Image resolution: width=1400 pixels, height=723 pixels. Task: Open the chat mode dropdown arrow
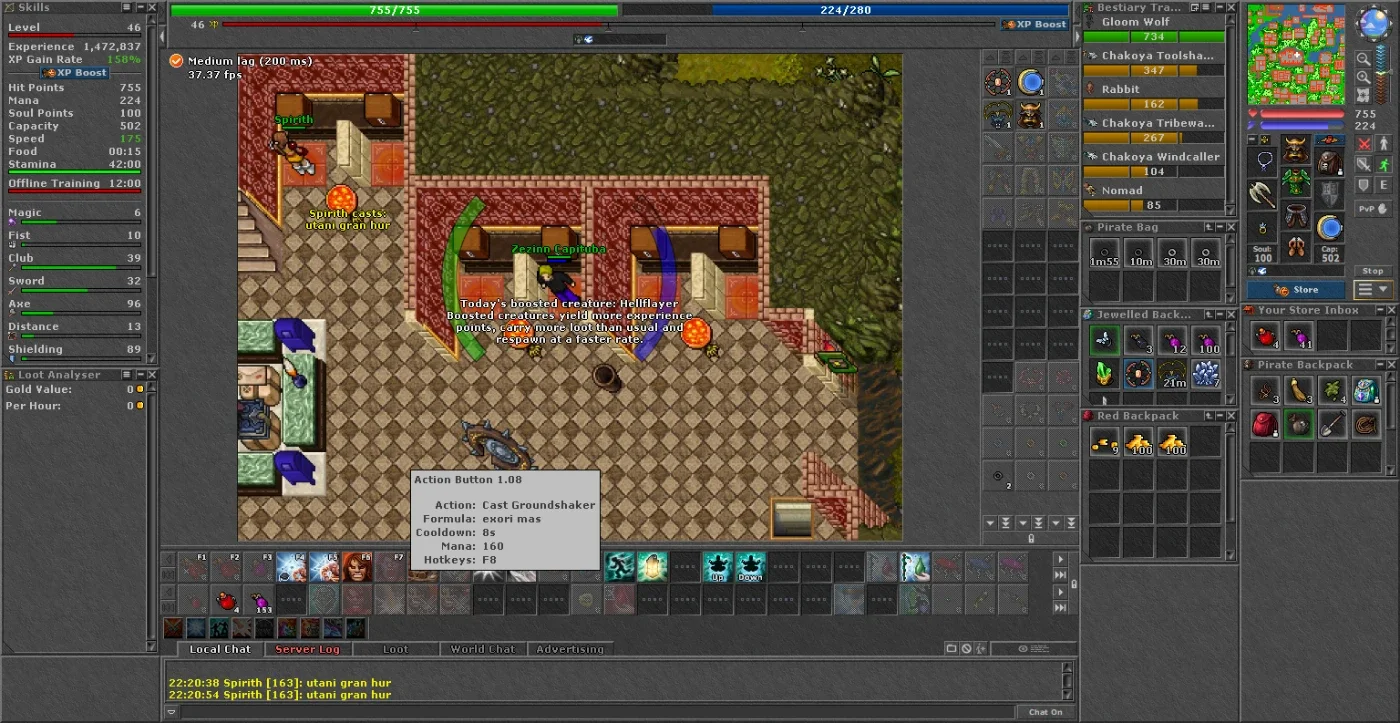(172, 712)
